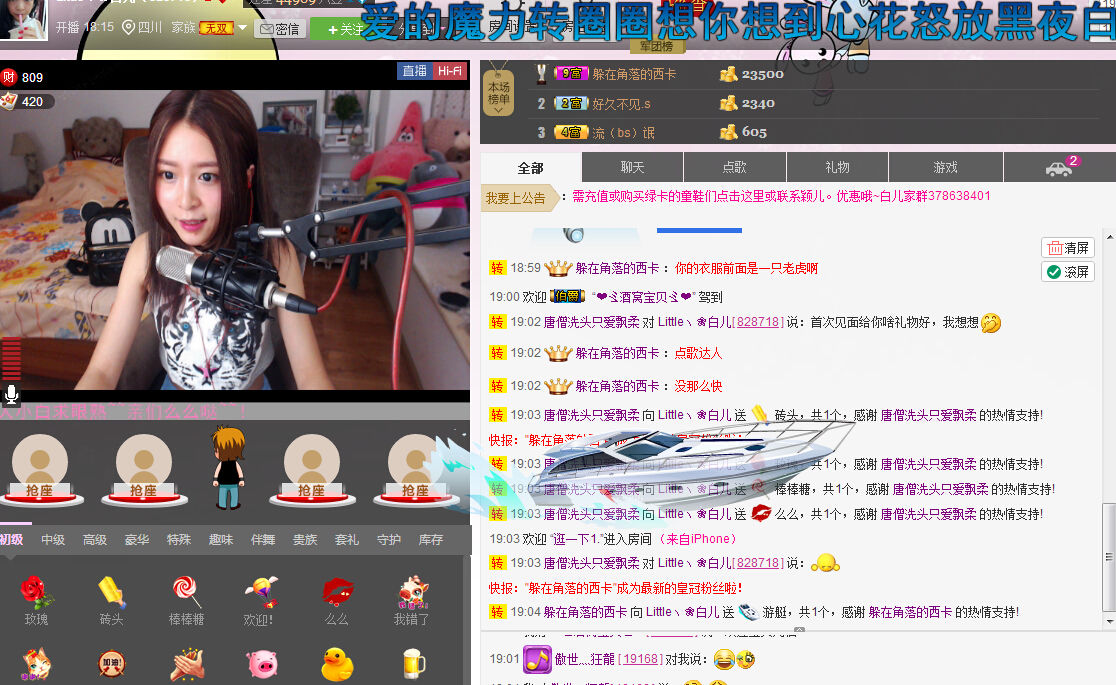Choose the beer mug gift

tap(411, 663)
